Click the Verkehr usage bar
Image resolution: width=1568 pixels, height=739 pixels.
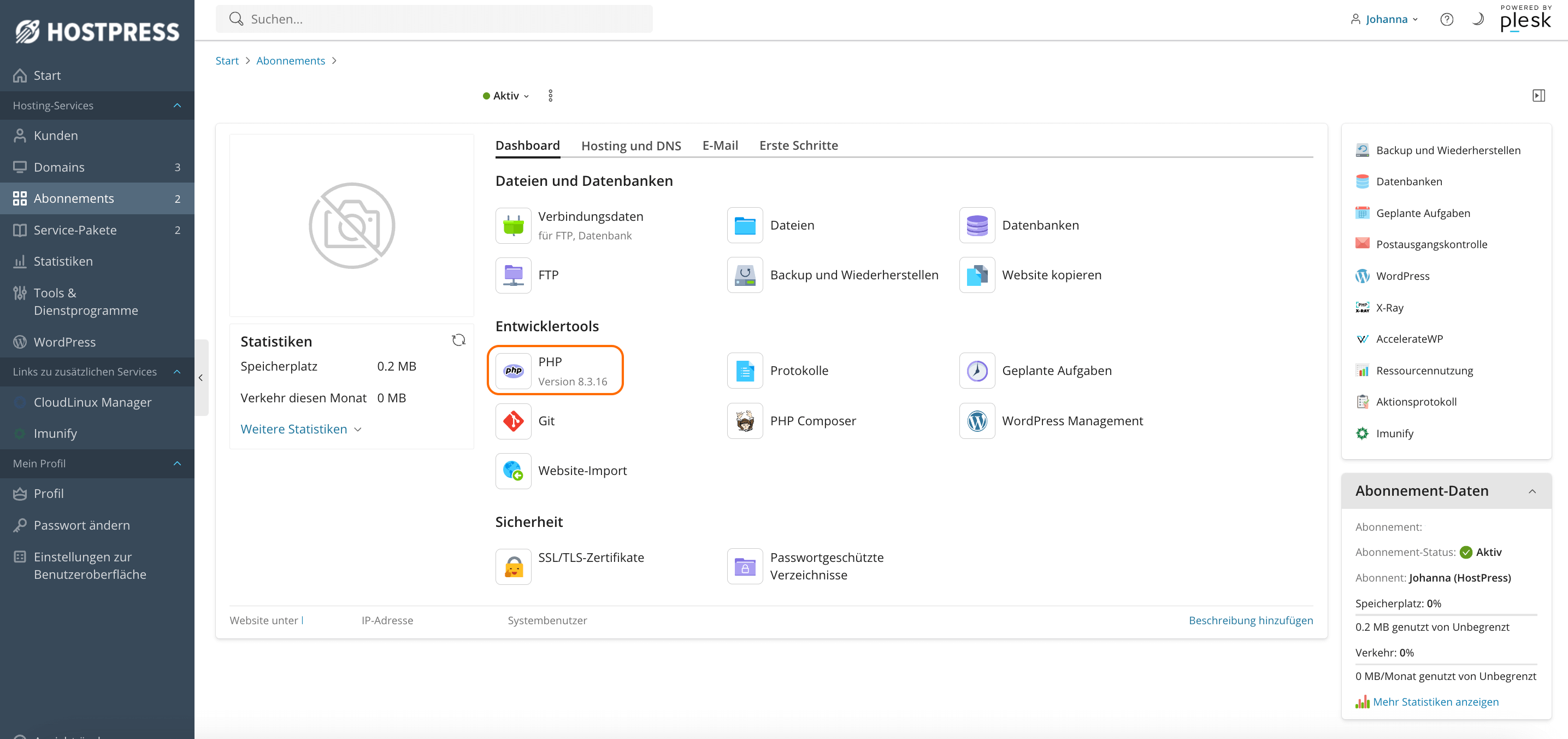point(1446,664)
